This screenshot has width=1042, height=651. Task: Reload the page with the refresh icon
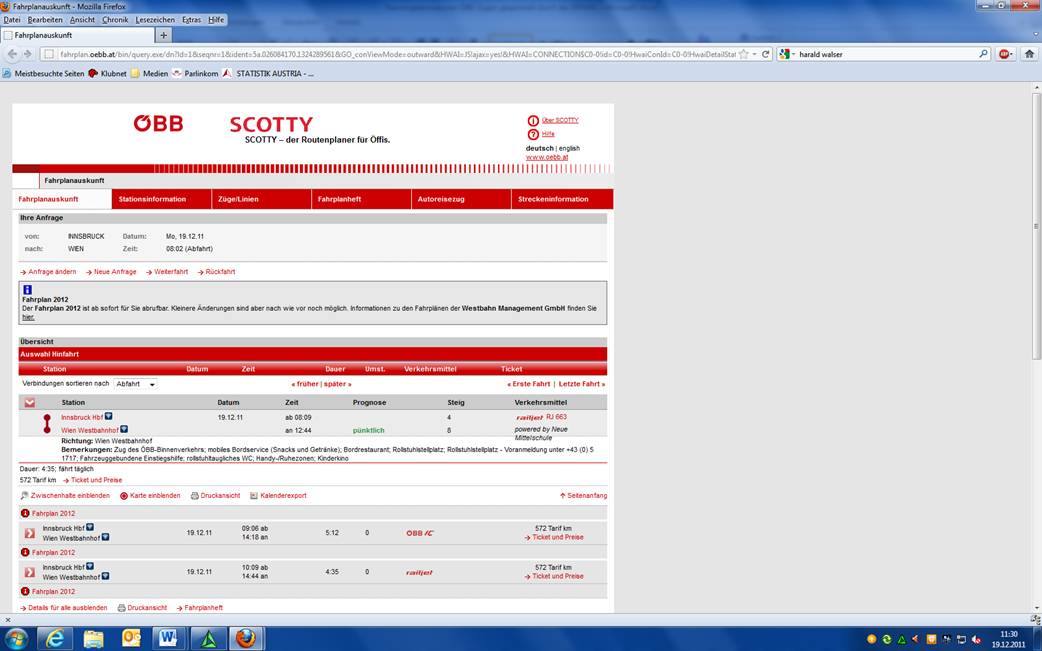[x=765, y=54]
